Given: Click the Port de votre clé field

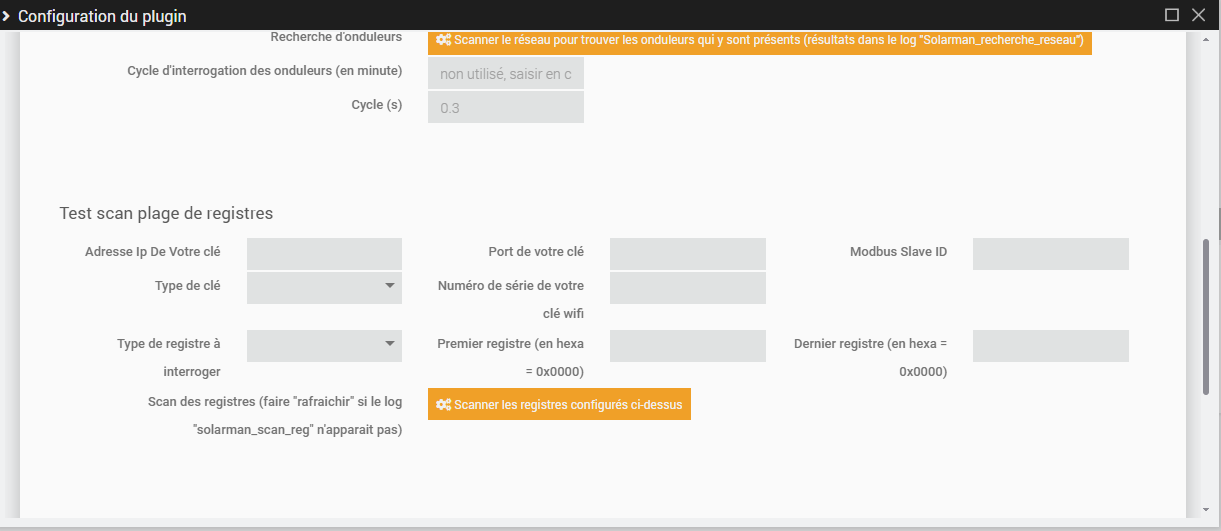Looking at the screenshot, I should 687,254.
